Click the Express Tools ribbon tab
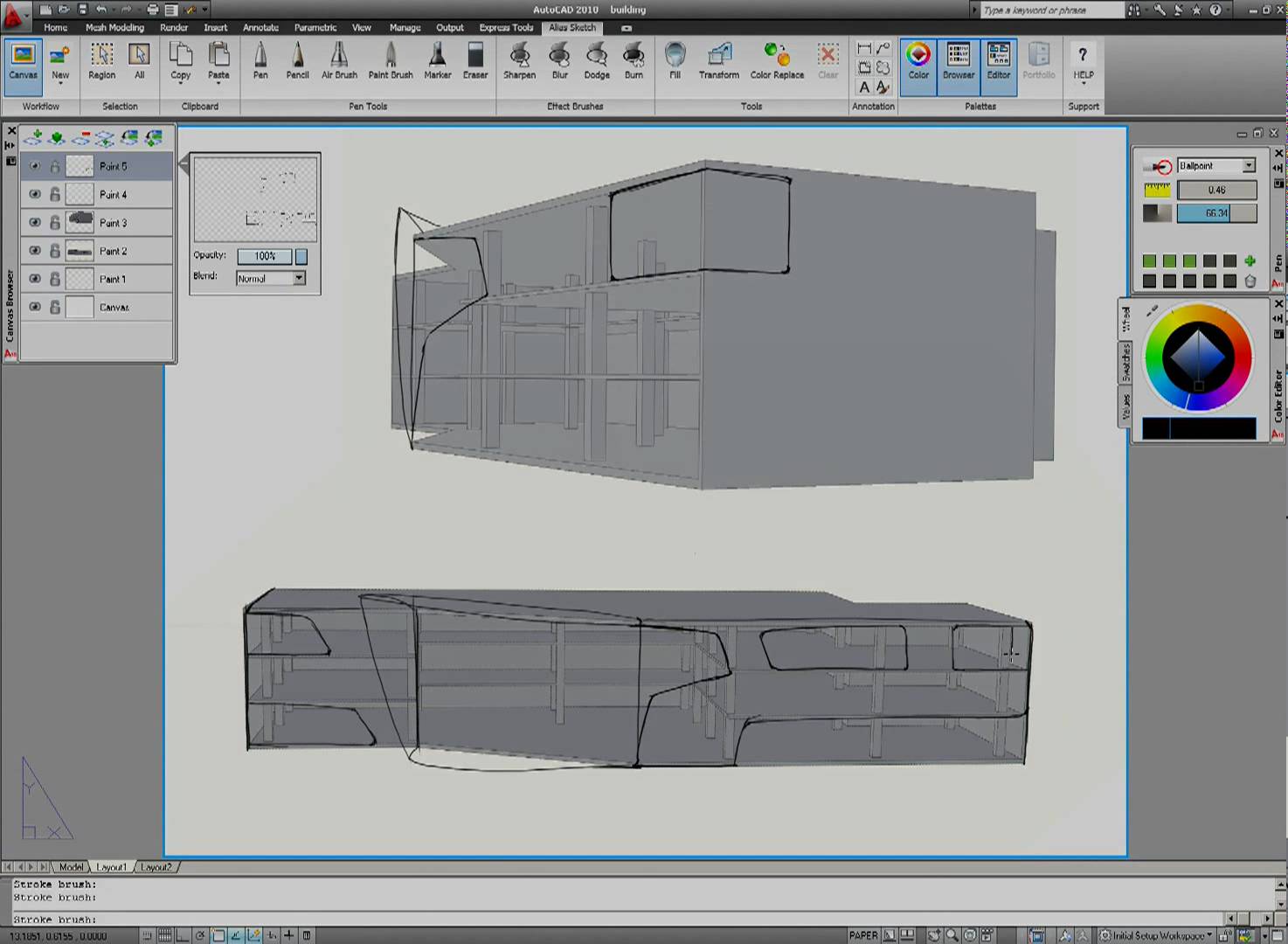1288x944 pixels. coord(506,27)
